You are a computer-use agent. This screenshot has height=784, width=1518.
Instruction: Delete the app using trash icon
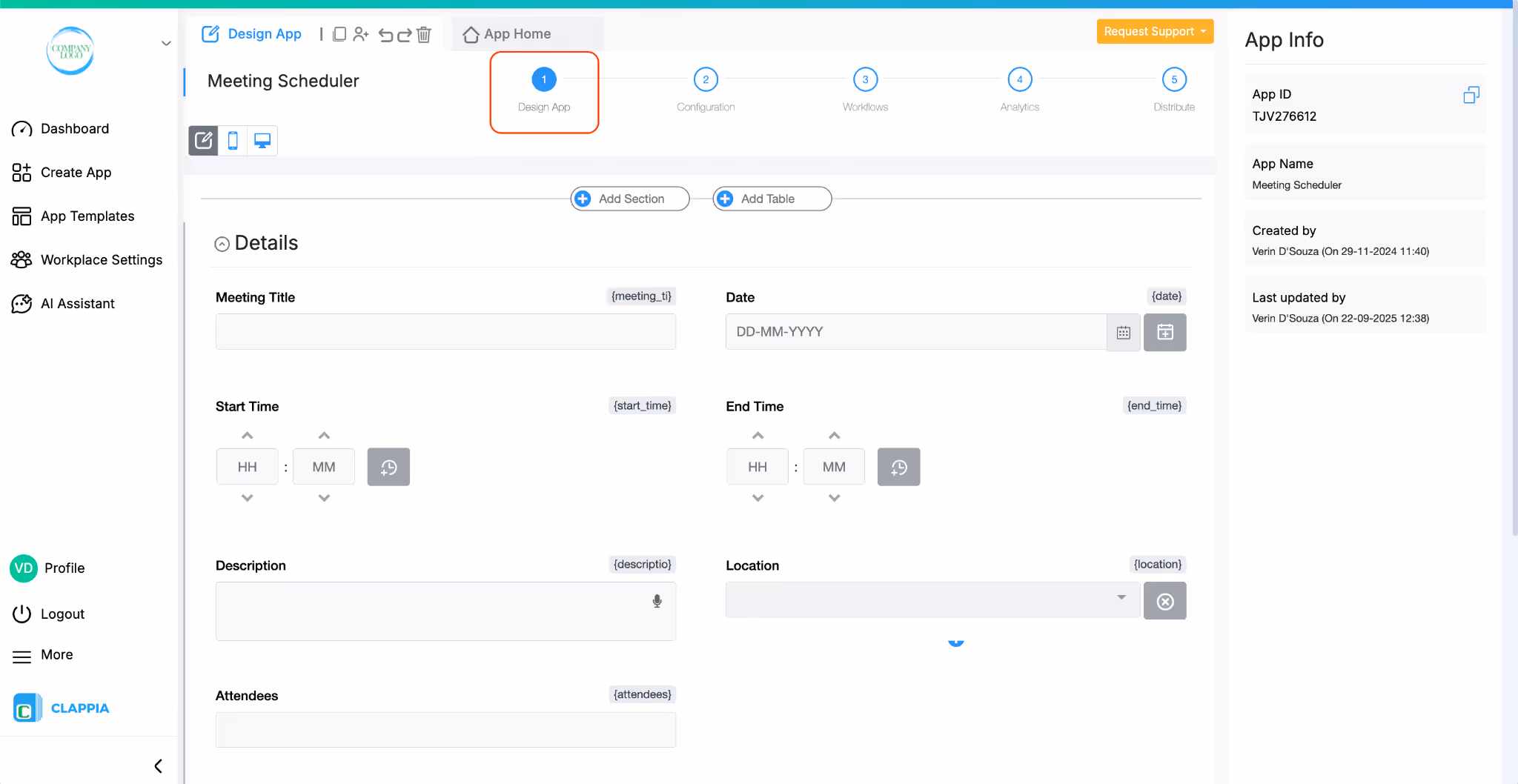point(424,34)
